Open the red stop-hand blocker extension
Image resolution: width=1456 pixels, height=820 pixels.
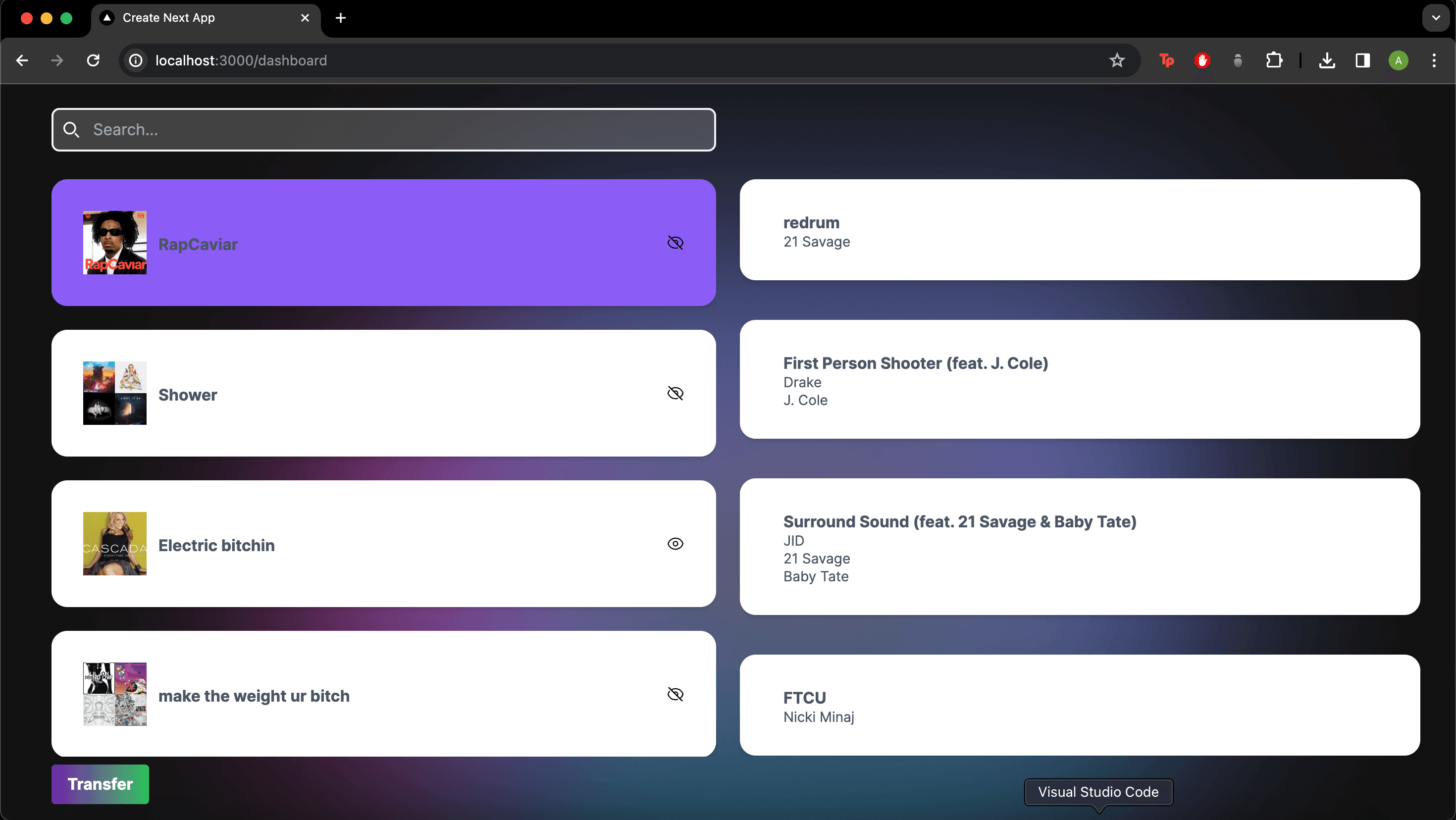click(x=1202, y=60)
